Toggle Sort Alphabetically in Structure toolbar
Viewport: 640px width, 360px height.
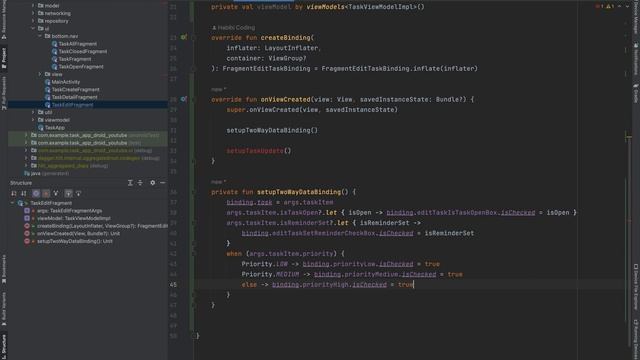pyautogui.click(x=24, y=193)
